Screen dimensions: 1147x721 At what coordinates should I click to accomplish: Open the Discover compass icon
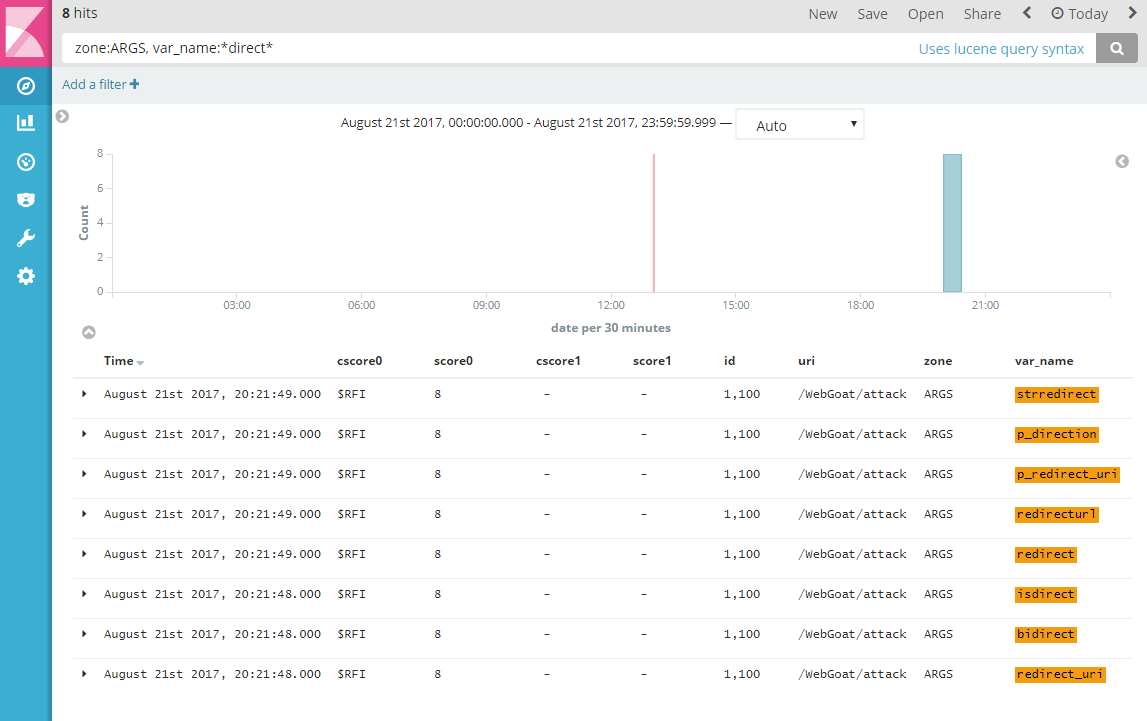tap(26, 86)
